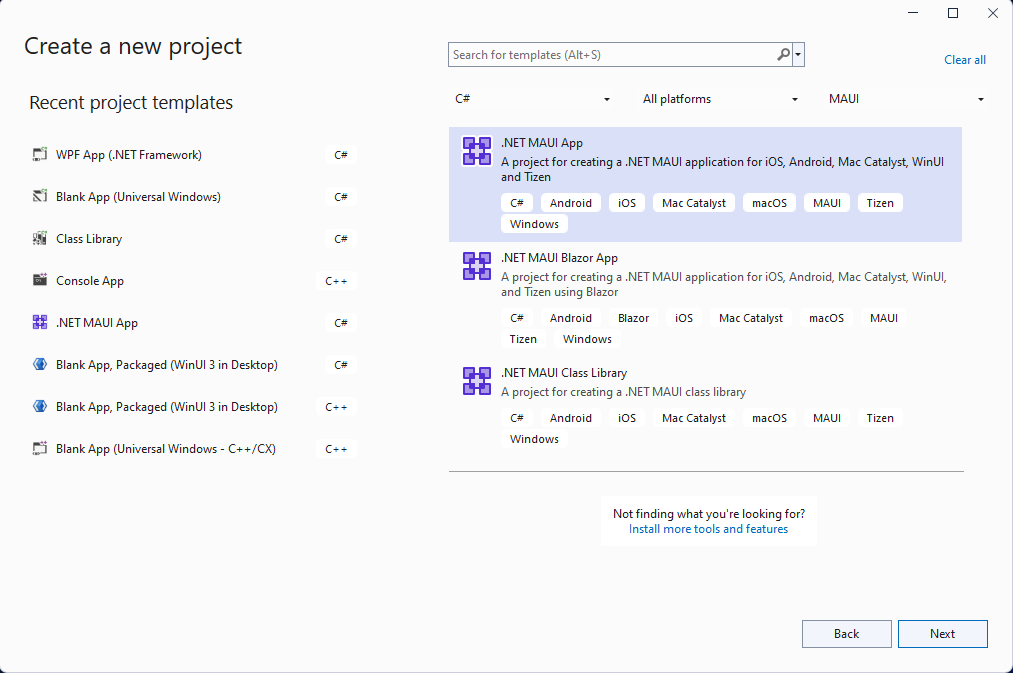Select the .NET MAUI App template icon

pos(476,150)
